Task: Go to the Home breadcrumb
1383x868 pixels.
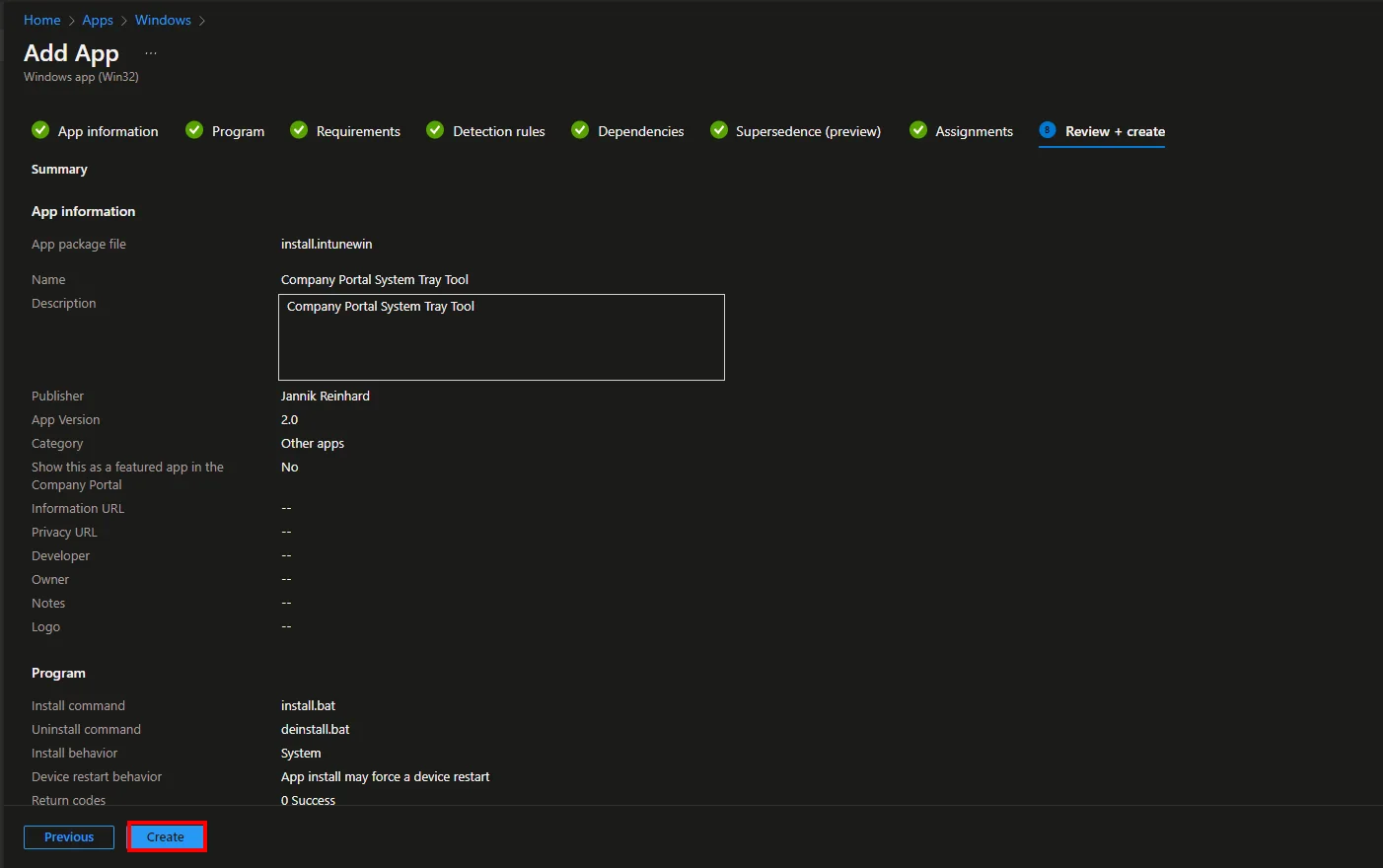Action: click(42, 20)
